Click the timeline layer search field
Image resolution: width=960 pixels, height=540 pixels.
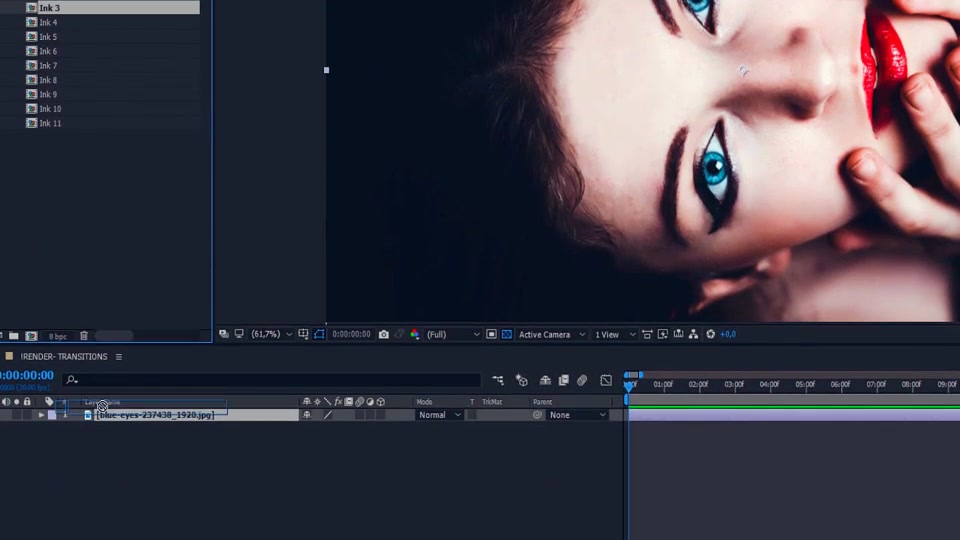click(x=271, y=380)
